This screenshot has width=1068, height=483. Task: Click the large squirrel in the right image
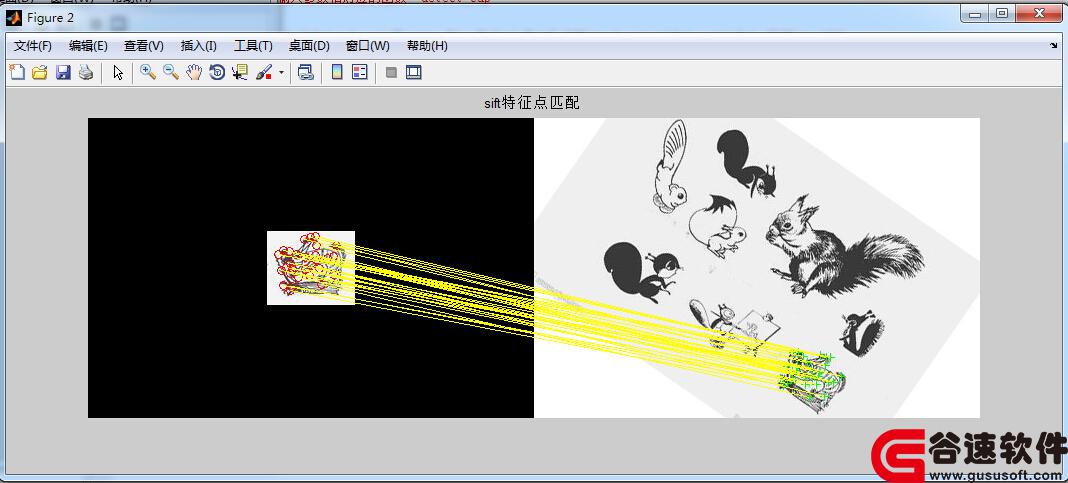click(845, 247)
